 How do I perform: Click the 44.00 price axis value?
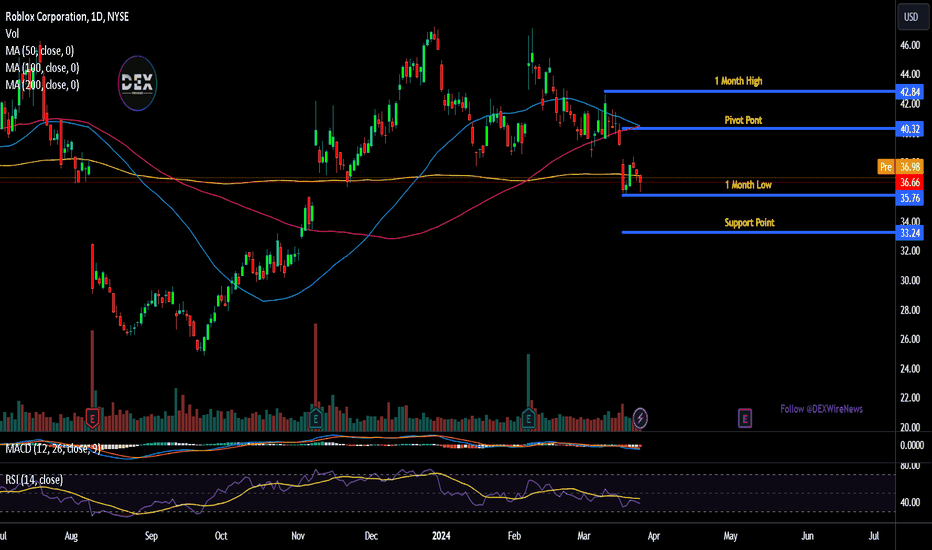point(910,74)
